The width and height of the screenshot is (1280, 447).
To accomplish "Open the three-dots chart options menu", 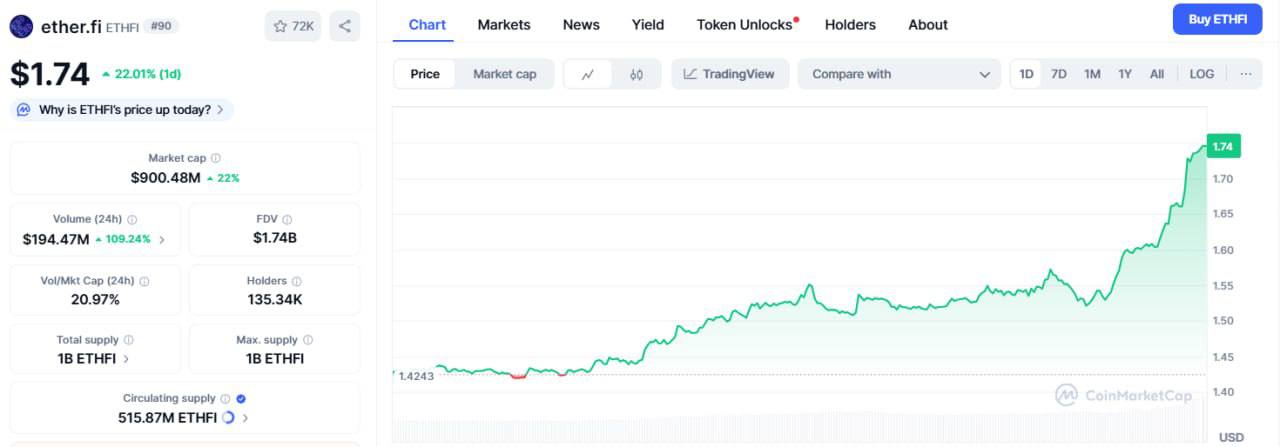I will [x=1245, y=74].
